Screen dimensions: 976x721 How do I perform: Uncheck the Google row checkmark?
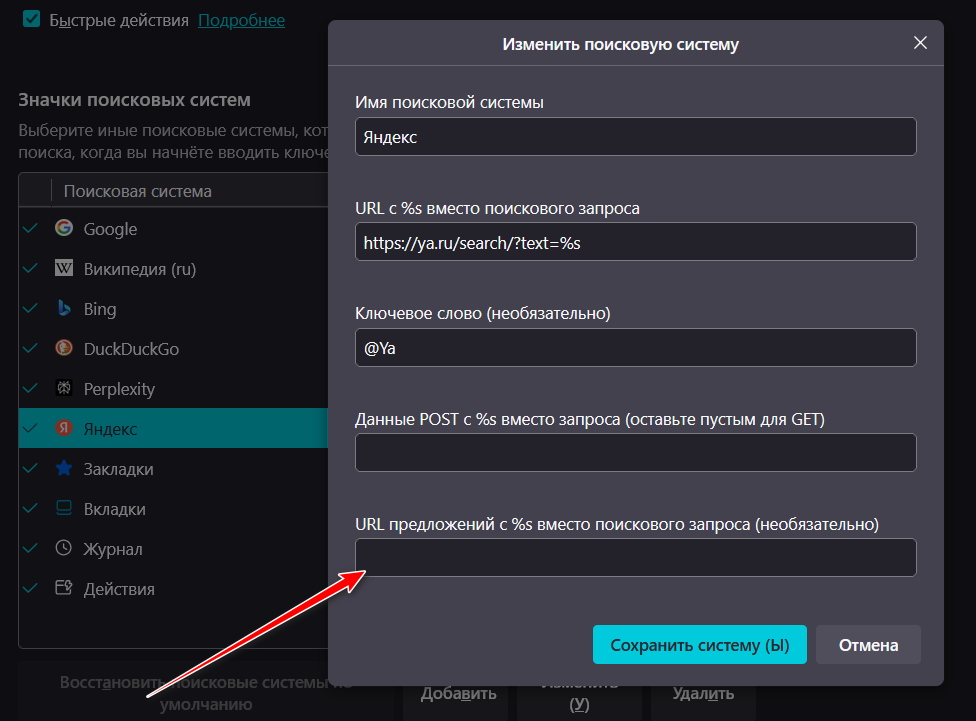pos(30,228)
